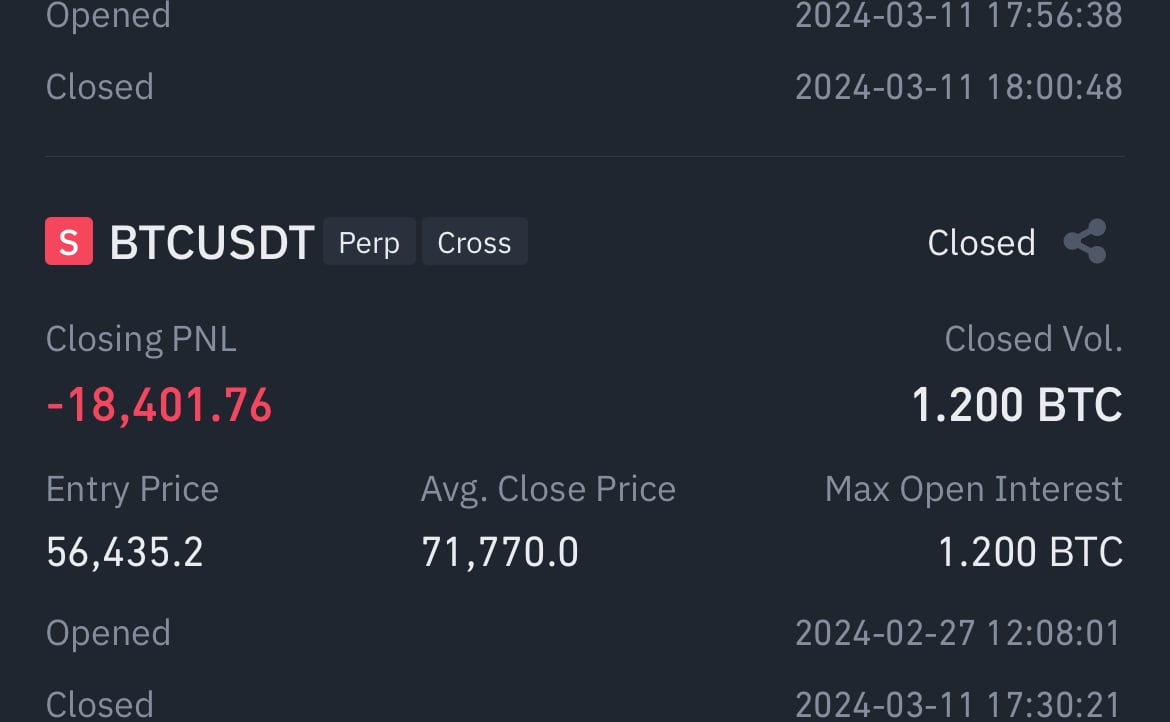This screenshot has width=1170, height=722.
Task: Select the Perp tag
Action: pos(369,243)
